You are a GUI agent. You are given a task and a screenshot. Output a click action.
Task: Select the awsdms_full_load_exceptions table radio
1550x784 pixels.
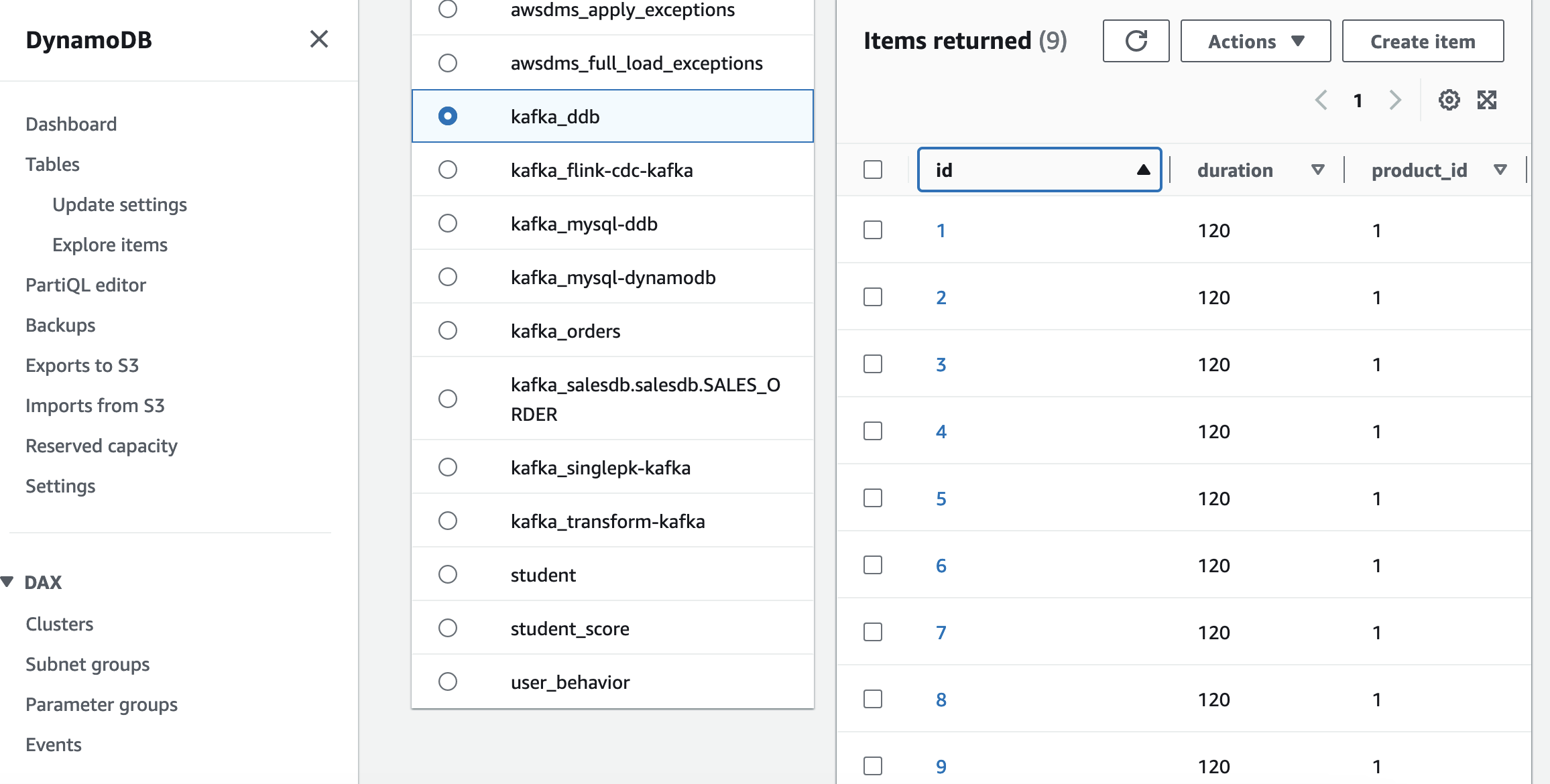(448, 63)
